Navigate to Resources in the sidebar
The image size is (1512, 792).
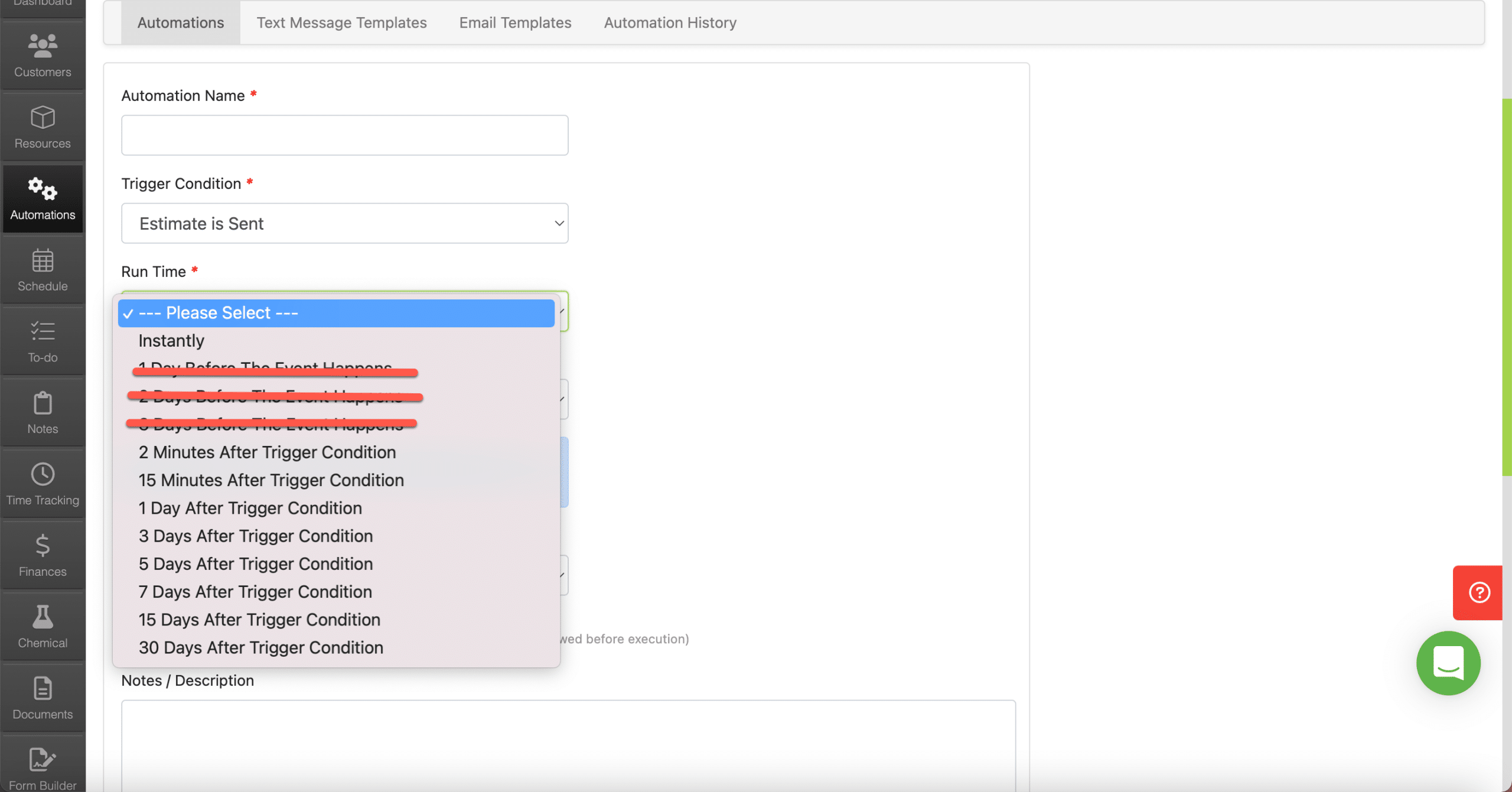pyautogui.click(x=42, y=126)
